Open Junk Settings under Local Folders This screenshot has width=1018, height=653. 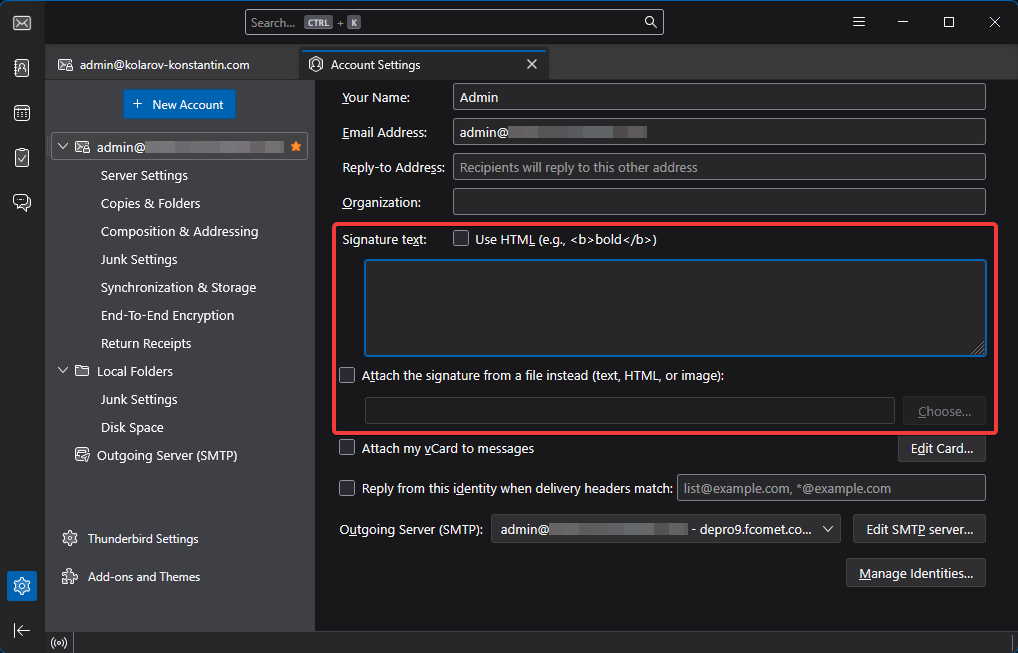pos(139,399)
